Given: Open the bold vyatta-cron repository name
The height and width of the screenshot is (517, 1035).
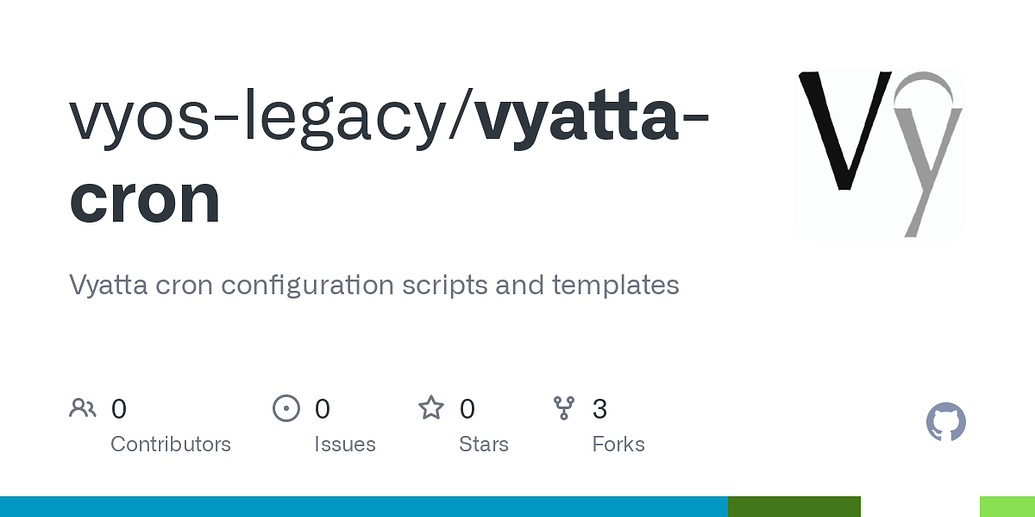Looking at the screenshot, I should tap(389, 158).
